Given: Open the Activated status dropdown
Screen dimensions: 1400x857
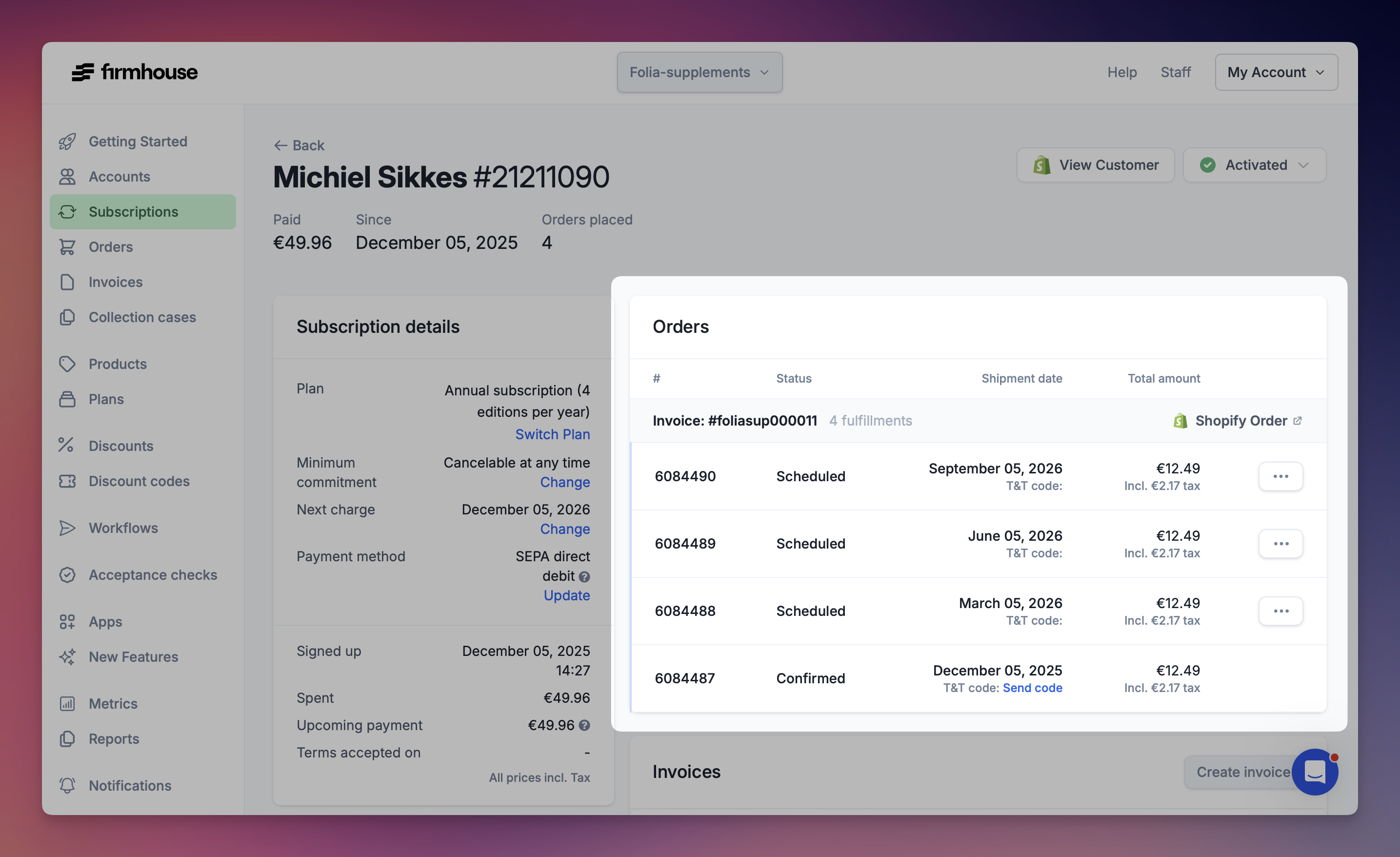Looking at the screenshot, I should 1254,165.
